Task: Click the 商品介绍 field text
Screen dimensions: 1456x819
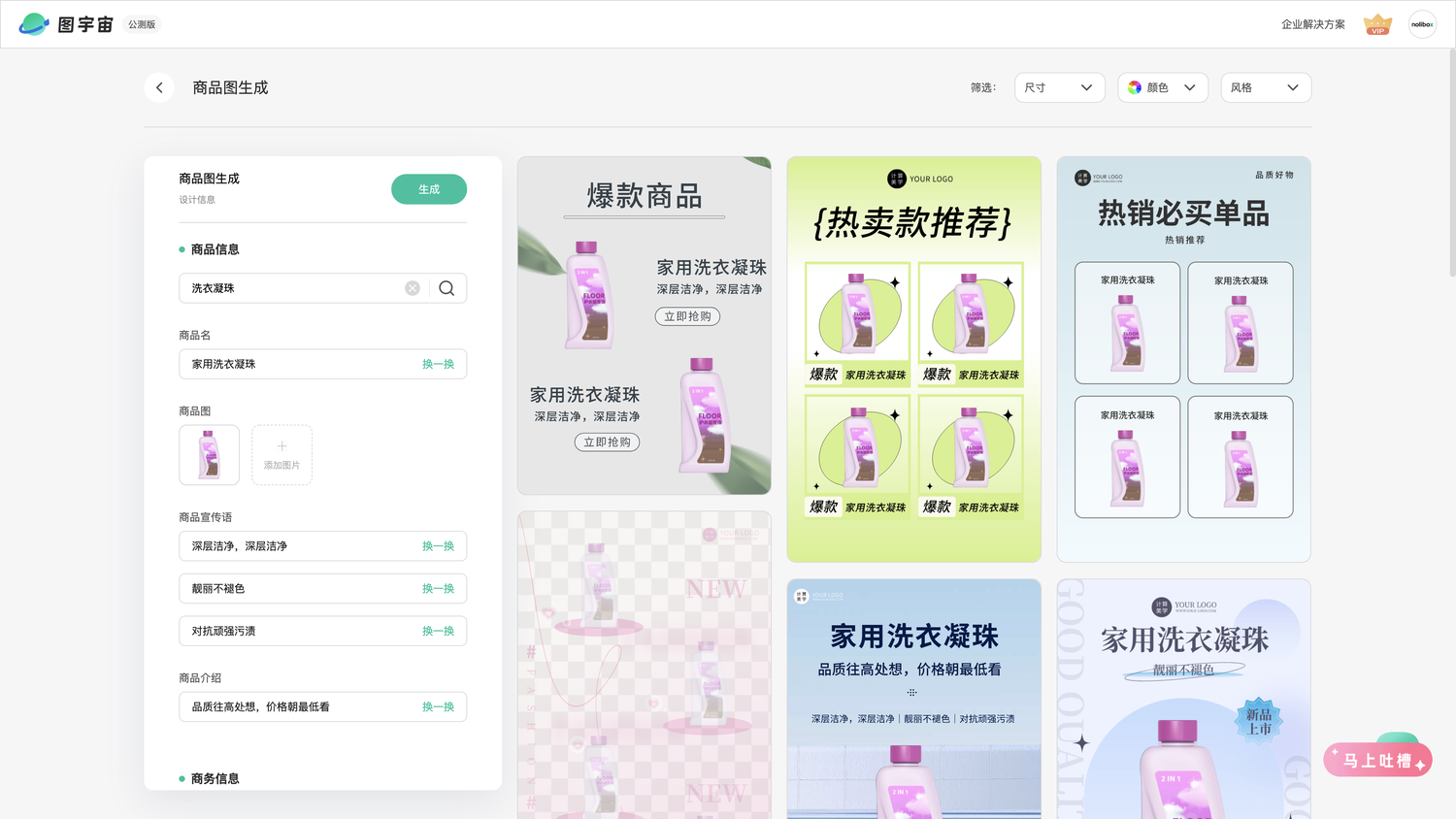Action: tap(260, 706)
